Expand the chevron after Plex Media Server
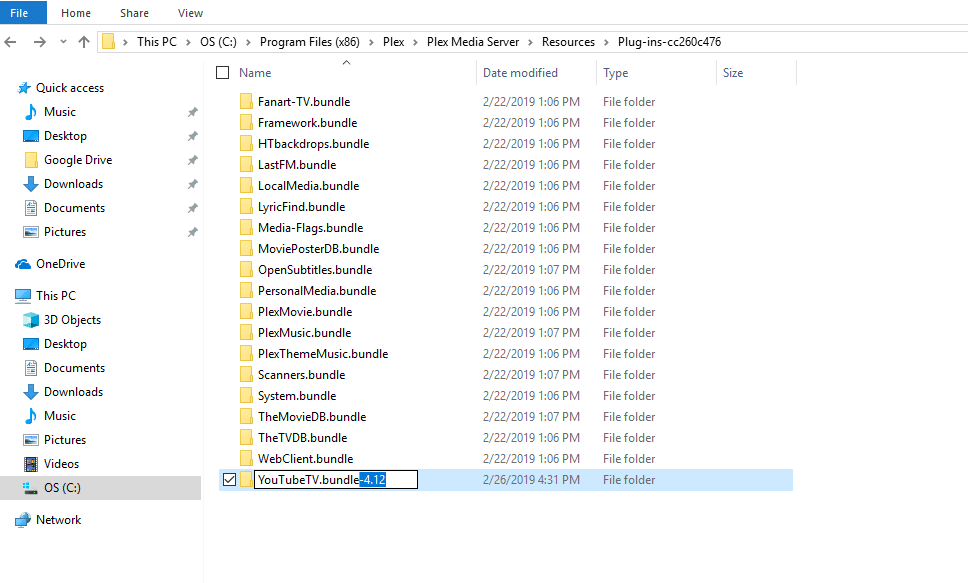 pyautogui.click(x=530, y=42)
